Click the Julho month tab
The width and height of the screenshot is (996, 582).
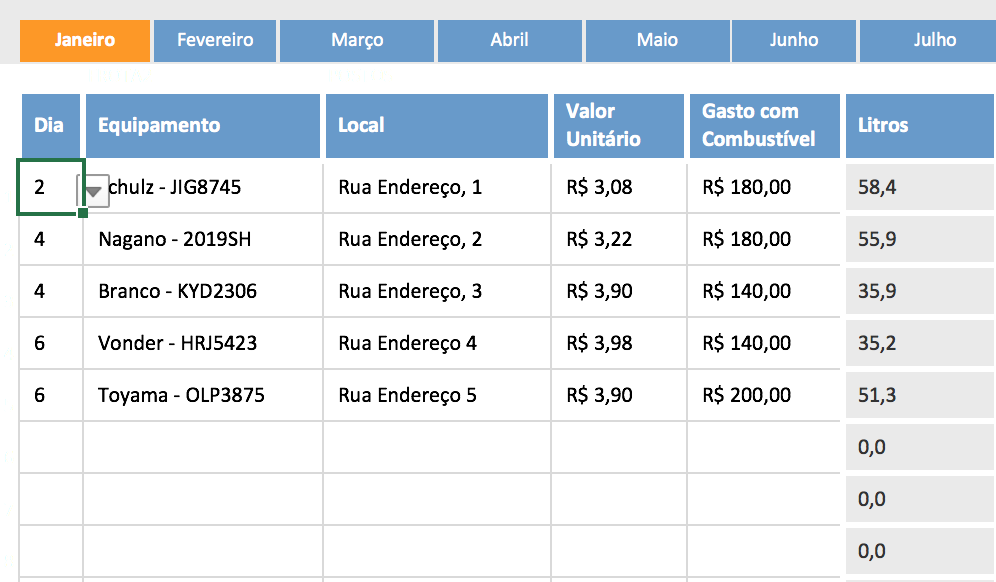(x=934, y=41)
